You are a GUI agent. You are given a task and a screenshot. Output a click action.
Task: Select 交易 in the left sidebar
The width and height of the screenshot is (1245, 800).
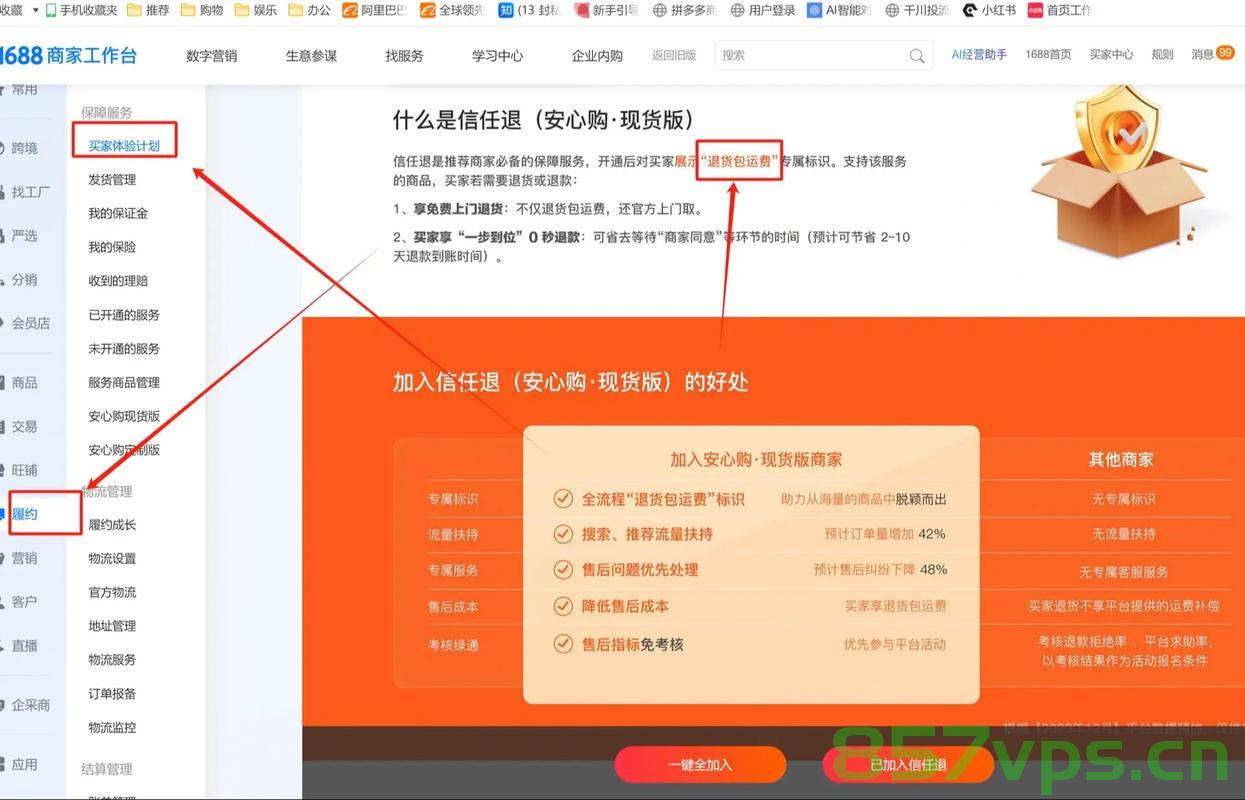point(24,427)
